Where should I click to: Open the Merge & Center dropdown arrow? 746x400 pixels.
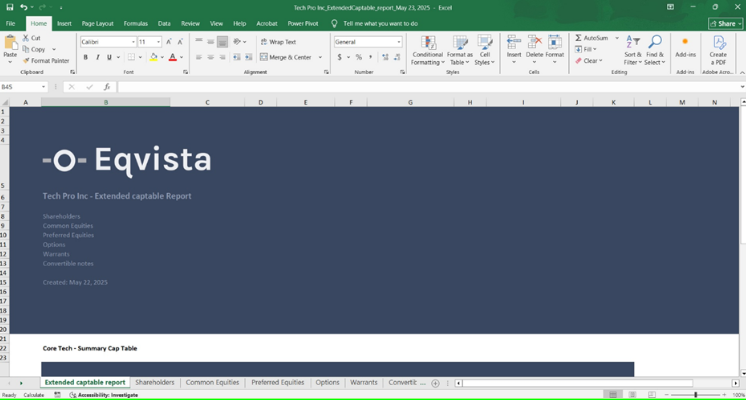pos(320,57)
